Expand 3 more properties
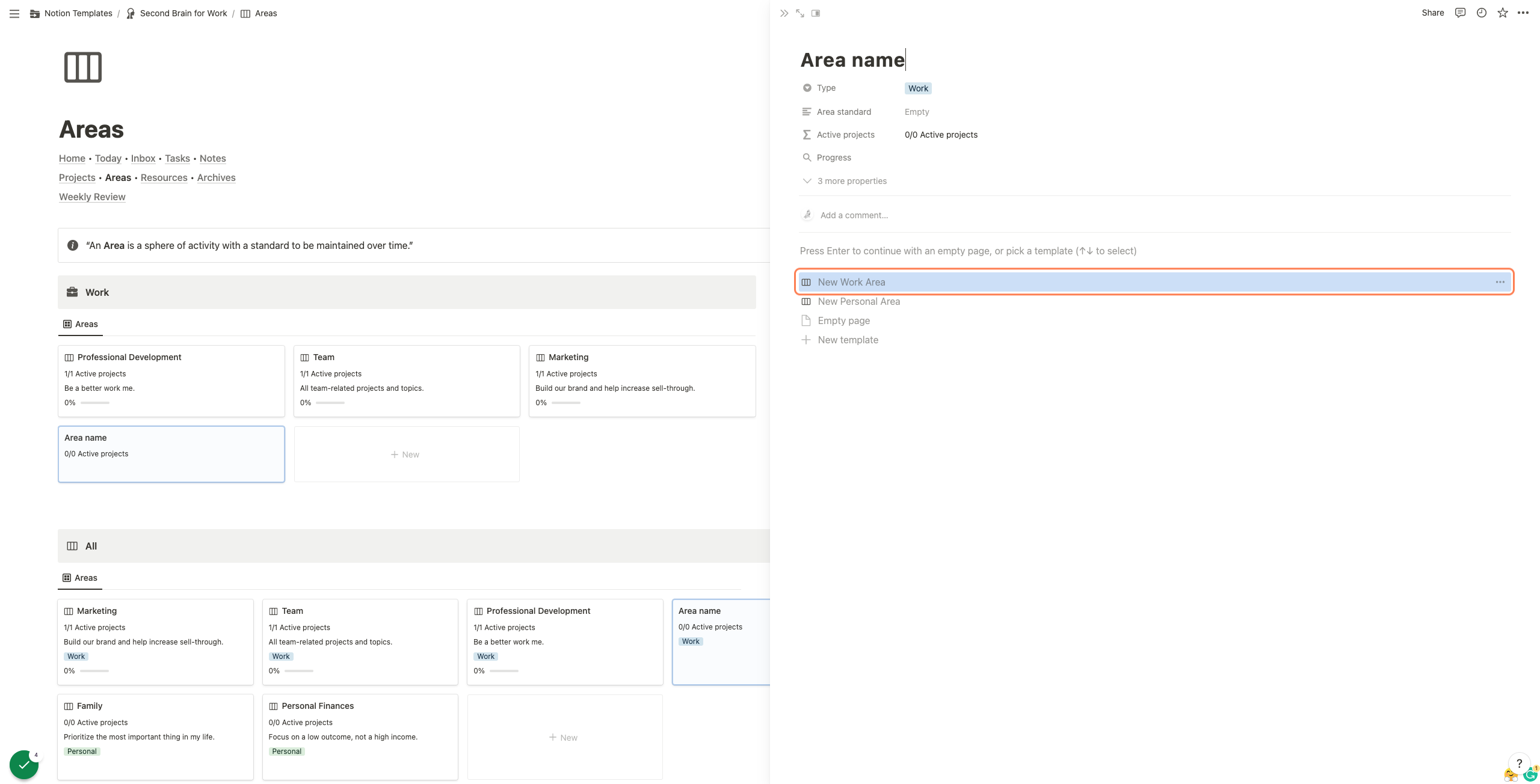The width and height of the screenshot is (1540, 784). point(845,181)
